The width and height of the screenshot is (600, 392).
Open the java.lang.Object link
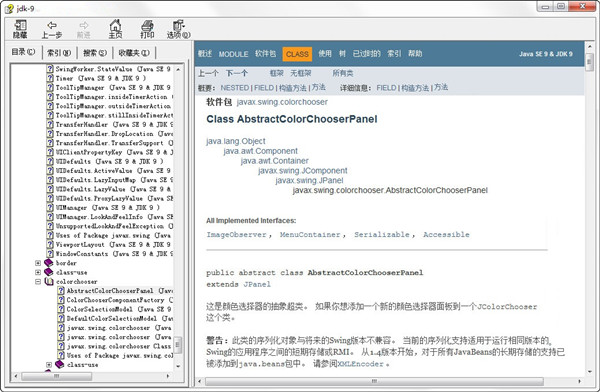236,141
